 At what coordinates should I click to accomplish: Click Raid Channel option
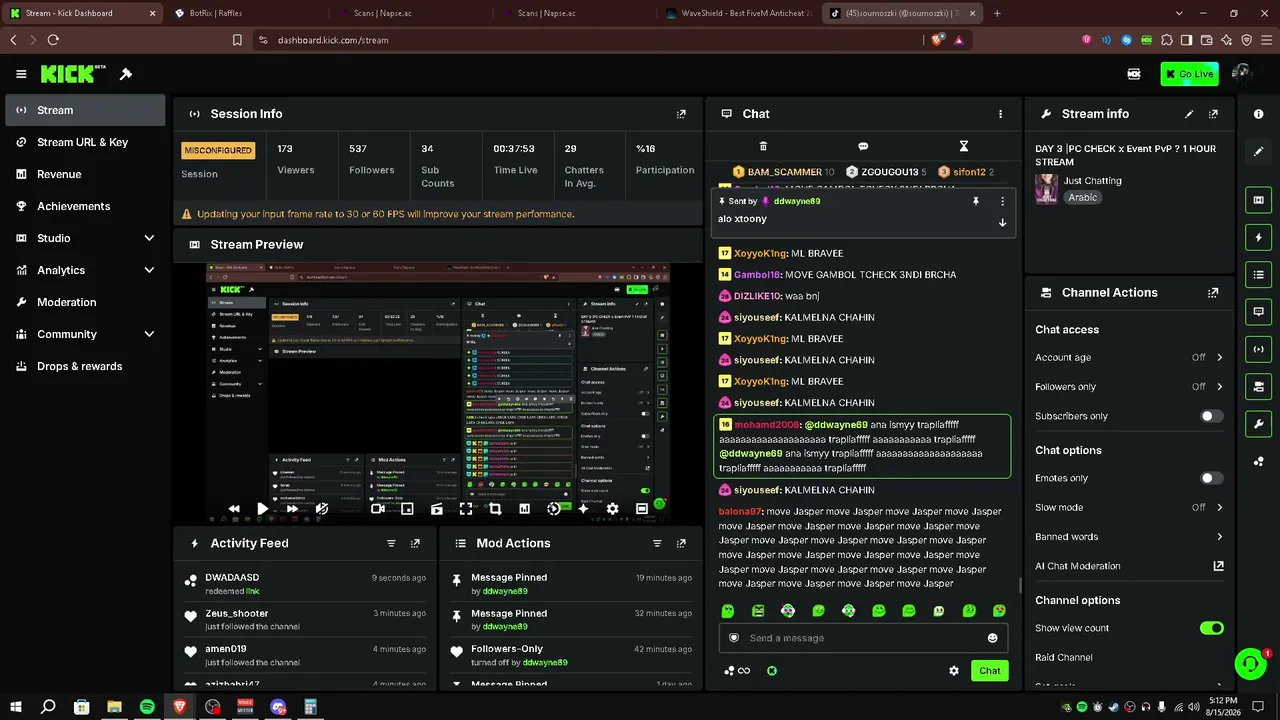(x=1063, y=657)
